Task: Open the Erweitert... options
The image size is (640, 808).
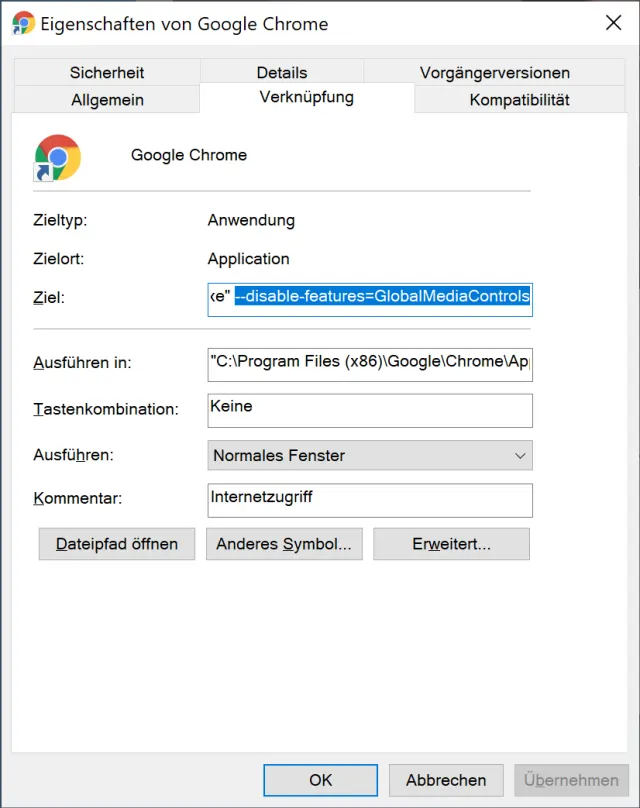Action: (x=451, y=544)
